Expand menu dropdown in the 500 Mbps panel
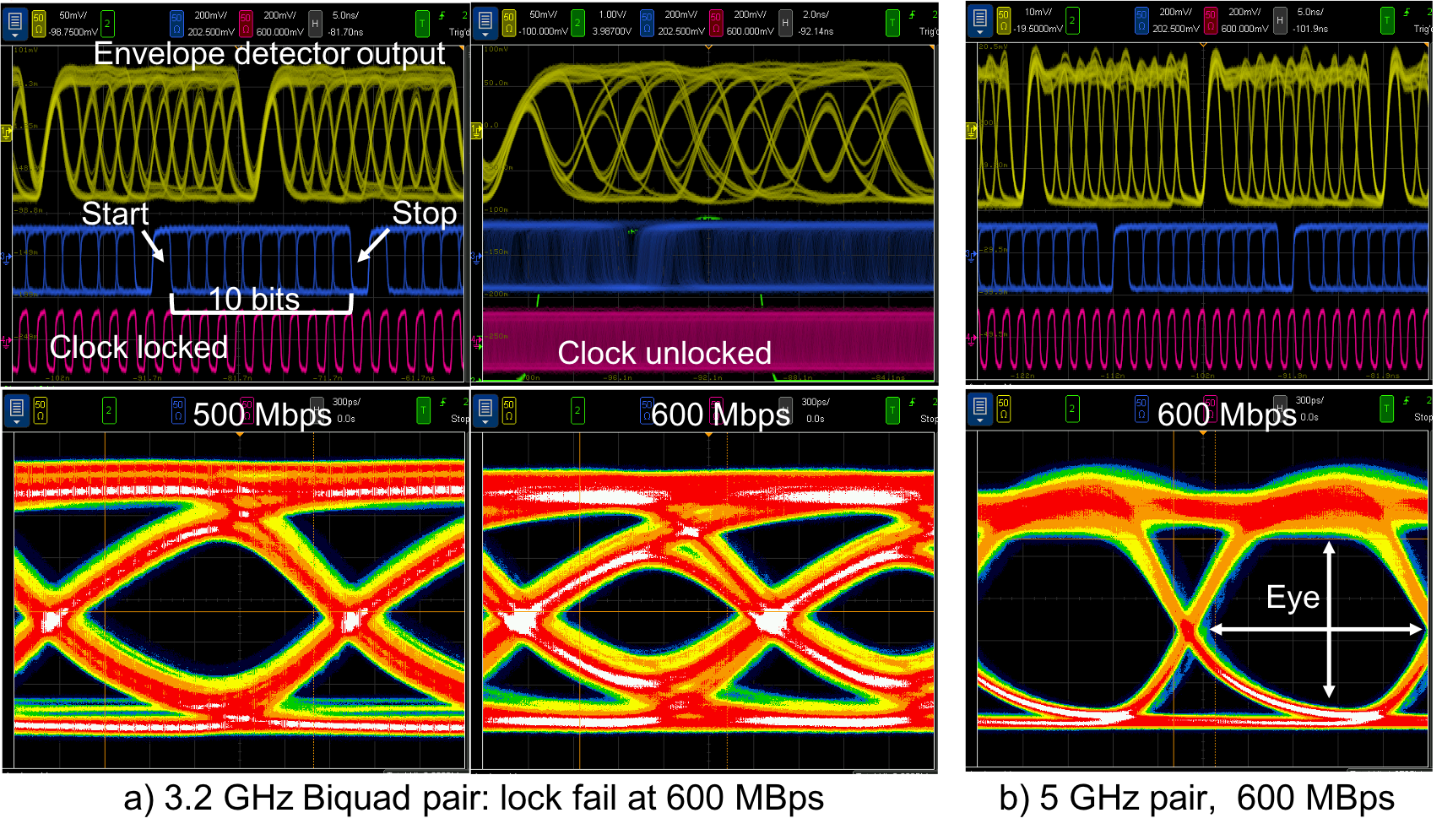 (x=14, y=411)
